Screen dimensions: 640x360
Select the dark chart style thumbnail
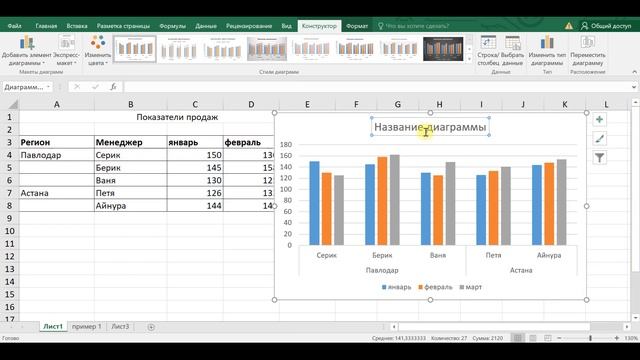443,49
